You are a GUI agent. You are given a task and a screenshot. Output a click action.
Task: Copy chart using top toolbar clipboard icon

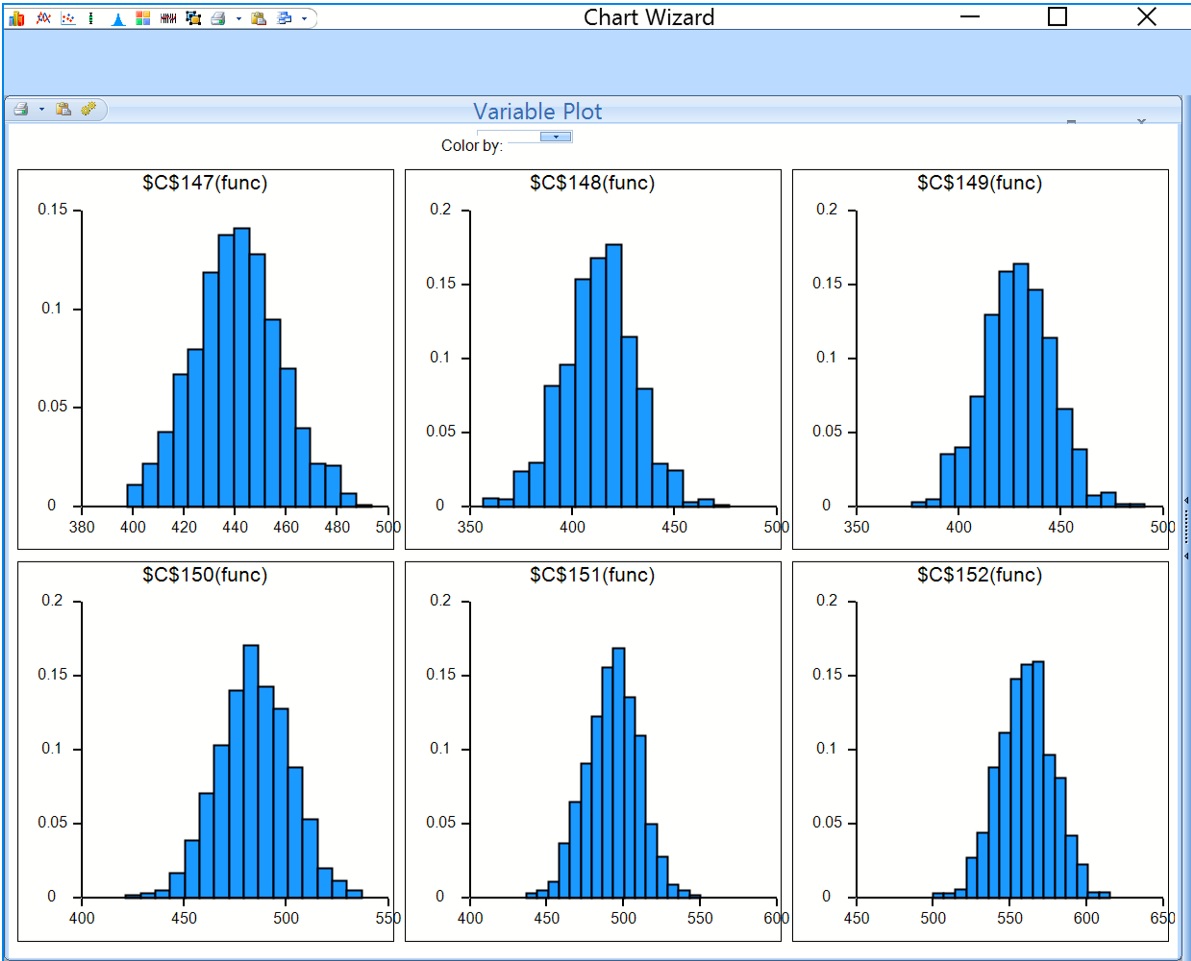click(x=259, y=18)
